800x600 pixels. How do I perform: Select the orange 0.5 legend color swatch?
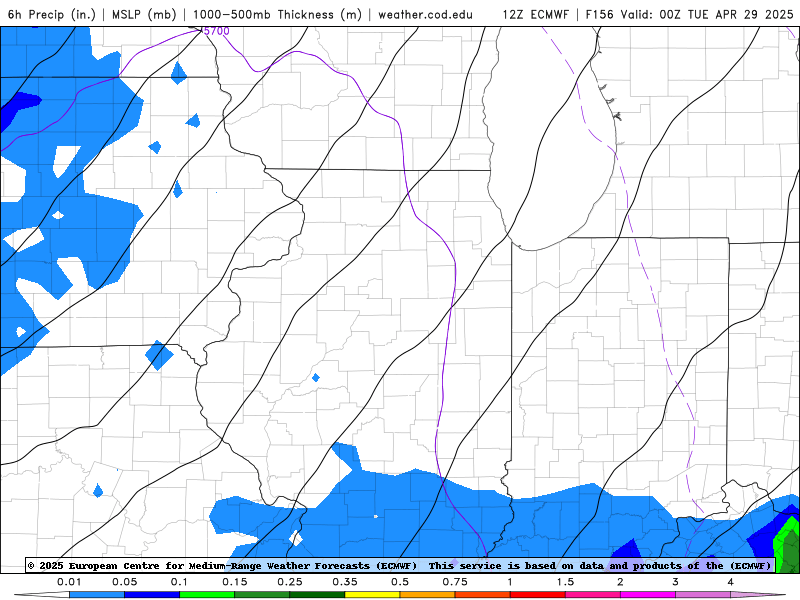(428, 595)
